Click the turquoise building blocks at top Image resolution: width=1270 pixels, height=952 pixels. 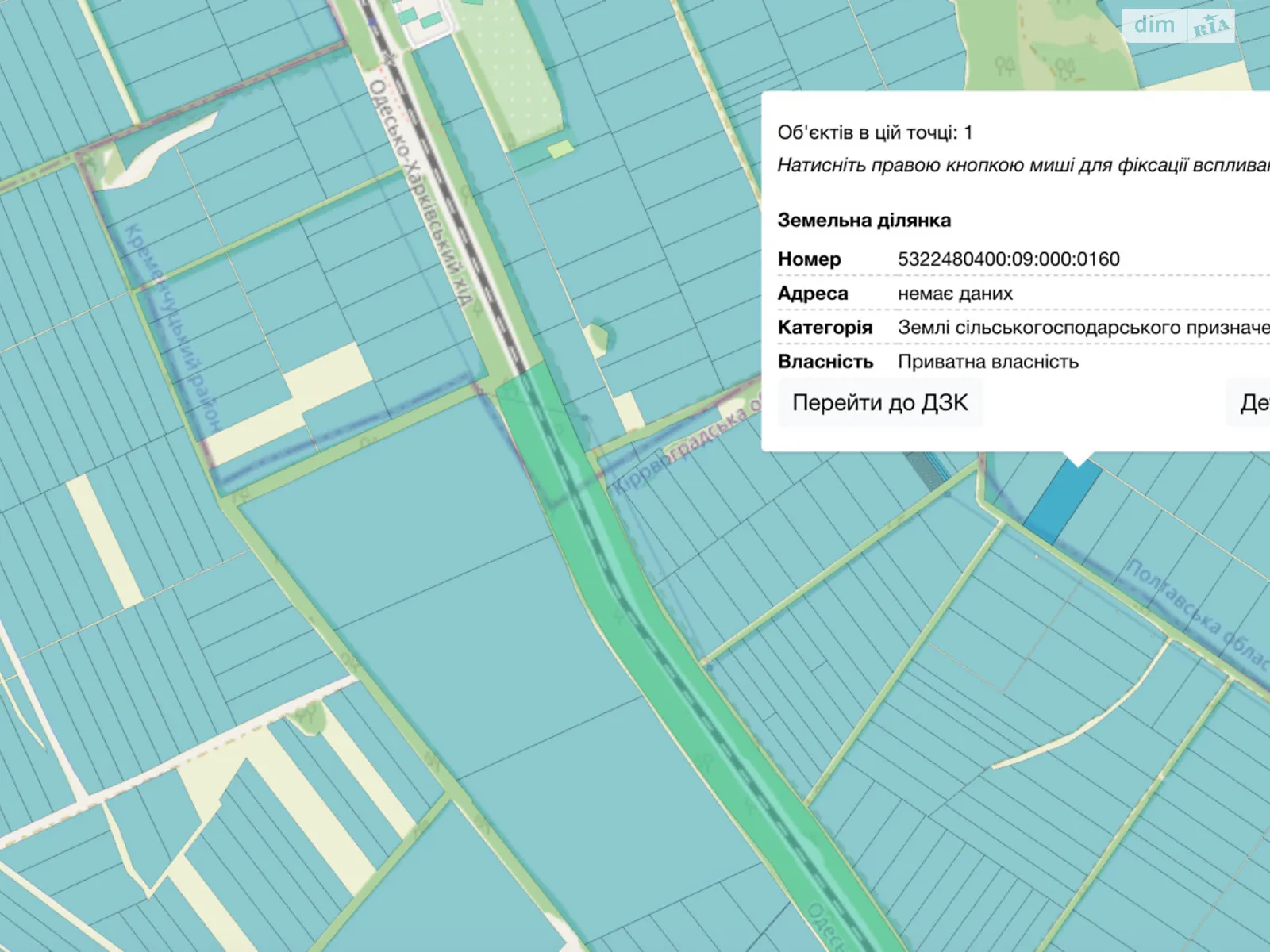coord(419,17)
